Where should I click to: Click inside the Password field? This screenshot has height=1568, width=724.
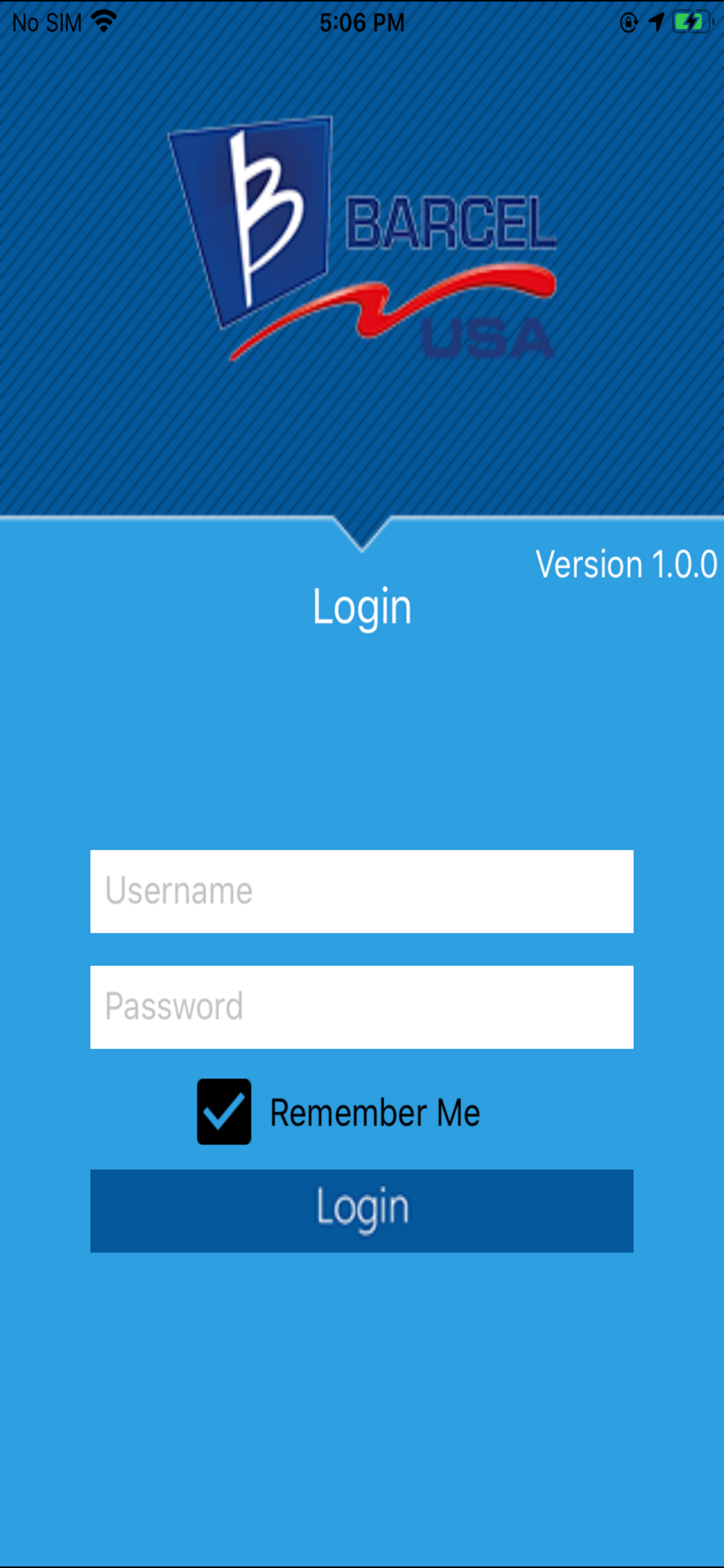tap(362, 1007)
